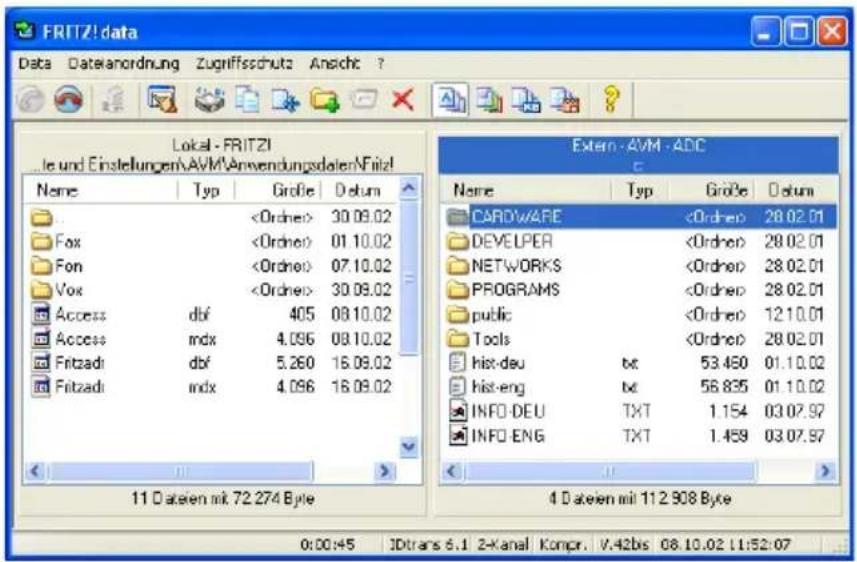Click the local list horizontal scrollbar thumb
Viewport: 857px width, 562px height.
[x=180, y=471]
